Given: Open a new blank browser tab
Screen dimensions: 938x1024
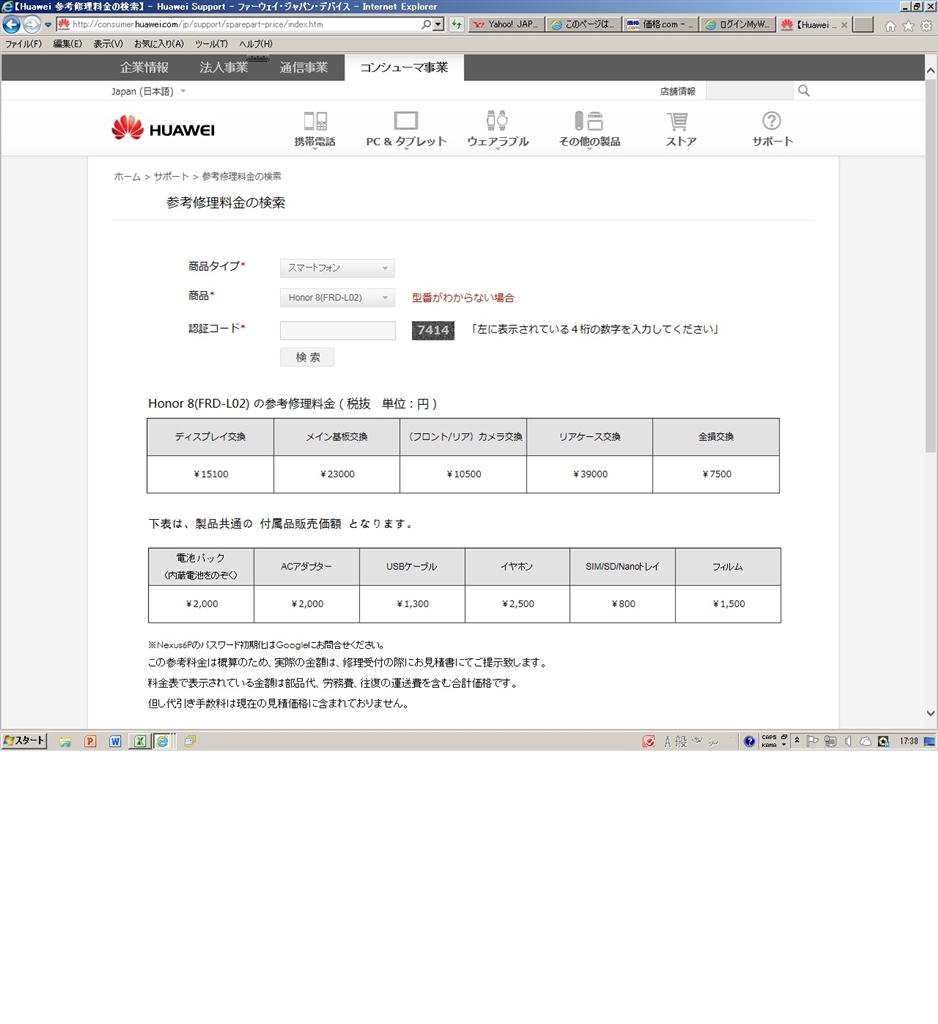Looking at the screenshot, I should coord(864,25).
